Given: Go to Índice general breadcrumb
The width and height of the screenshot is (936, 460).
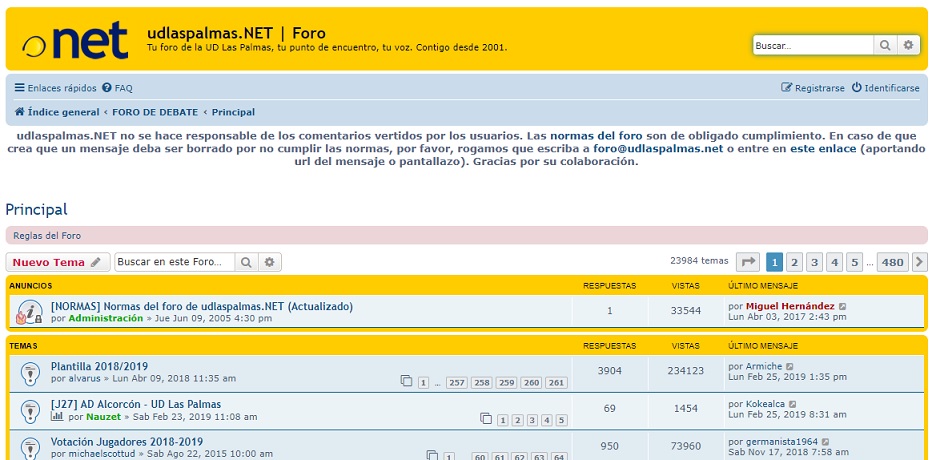Looking at the screenshot, I should click(57, 112).
